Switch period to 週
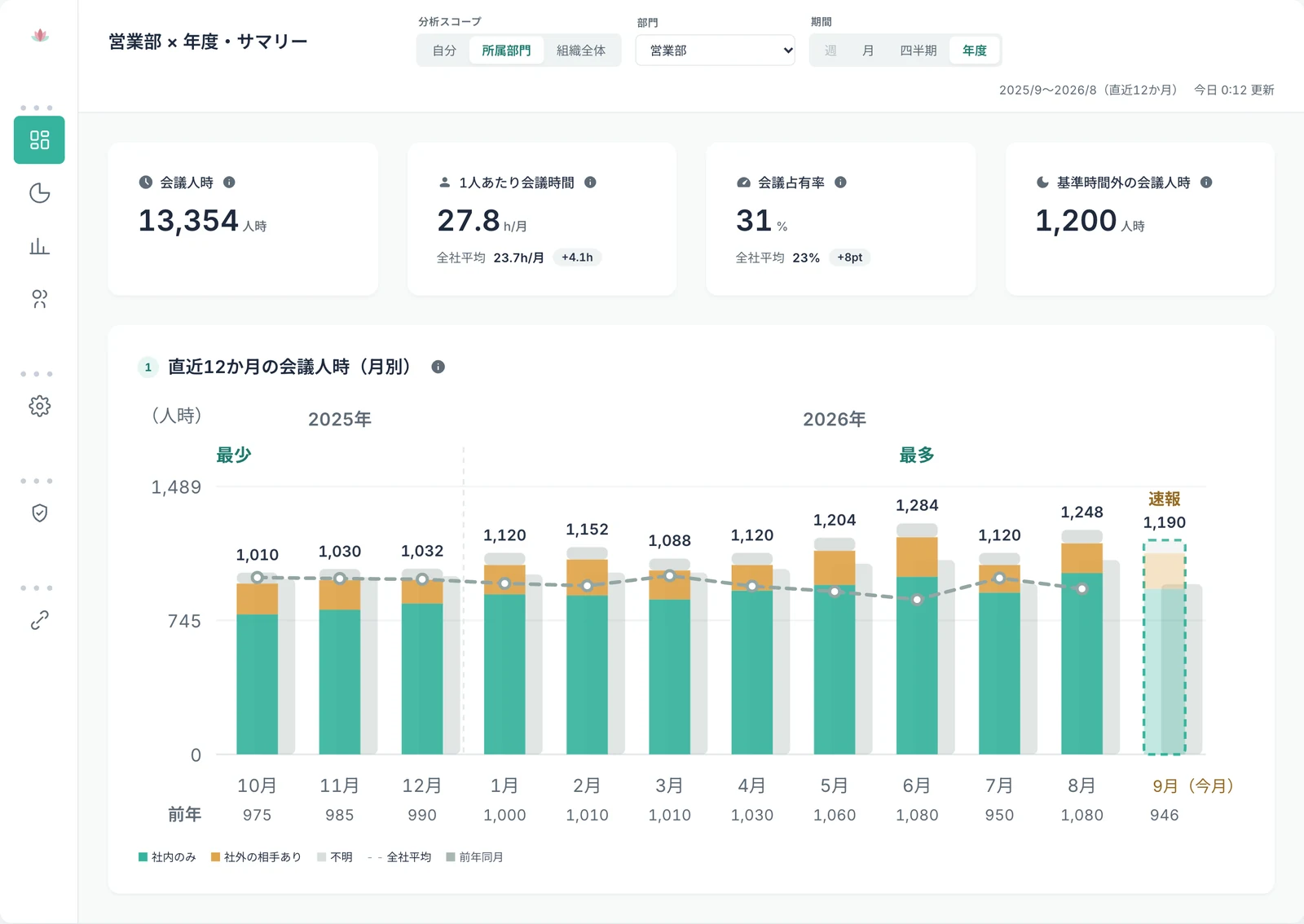The width and height of the screenshot is (1304, 924). click(830, 51)
